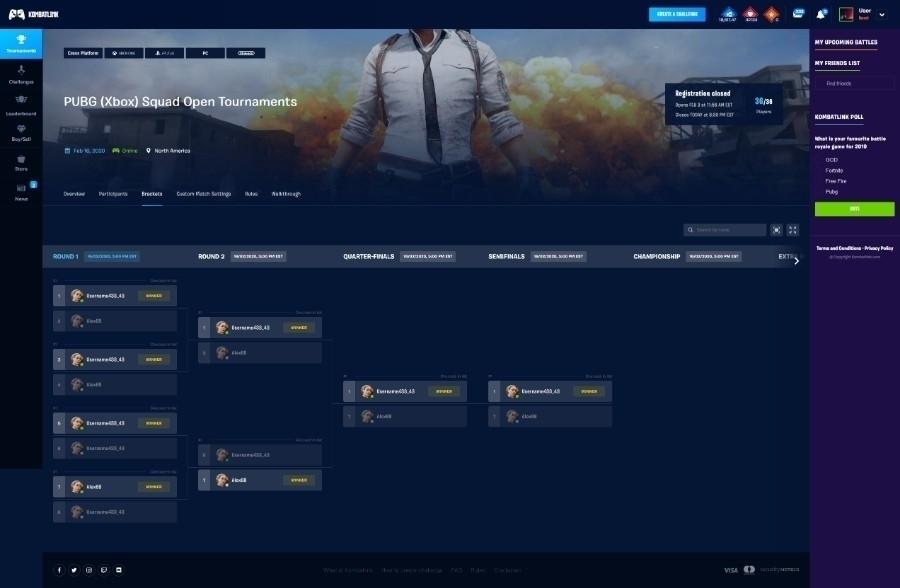Open the Walkthrough tab
This screenshot has width=900, height=588.
pos(286,194)
